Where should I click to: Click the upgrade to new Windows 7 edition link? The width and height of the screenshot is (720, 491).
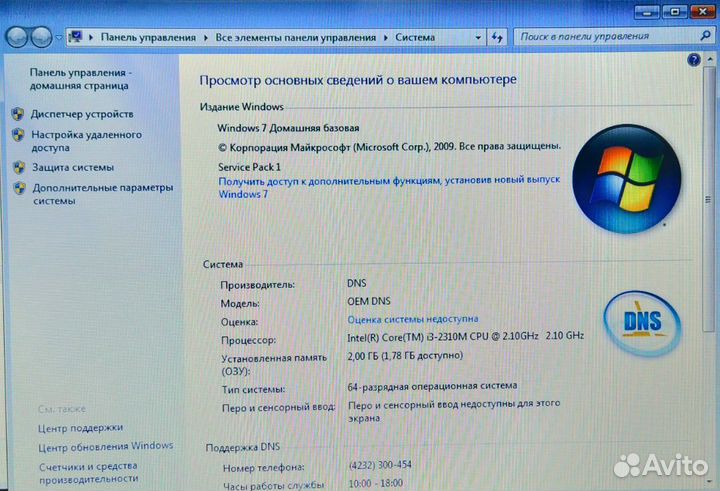click(389, 187)
